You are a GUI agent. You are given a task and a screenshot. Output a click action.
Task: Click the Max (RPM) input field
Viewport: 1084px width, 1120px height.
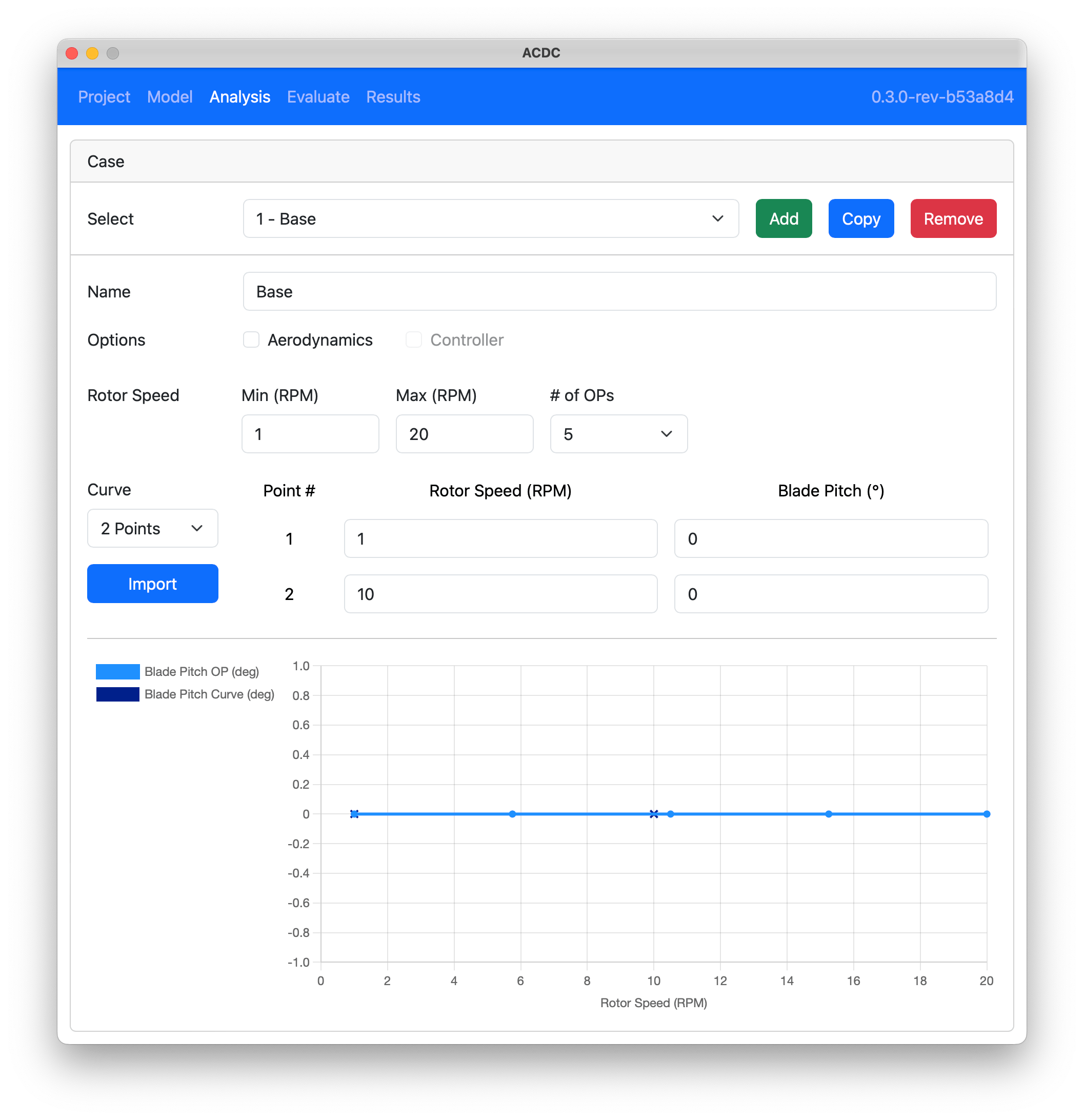(464, 434)
